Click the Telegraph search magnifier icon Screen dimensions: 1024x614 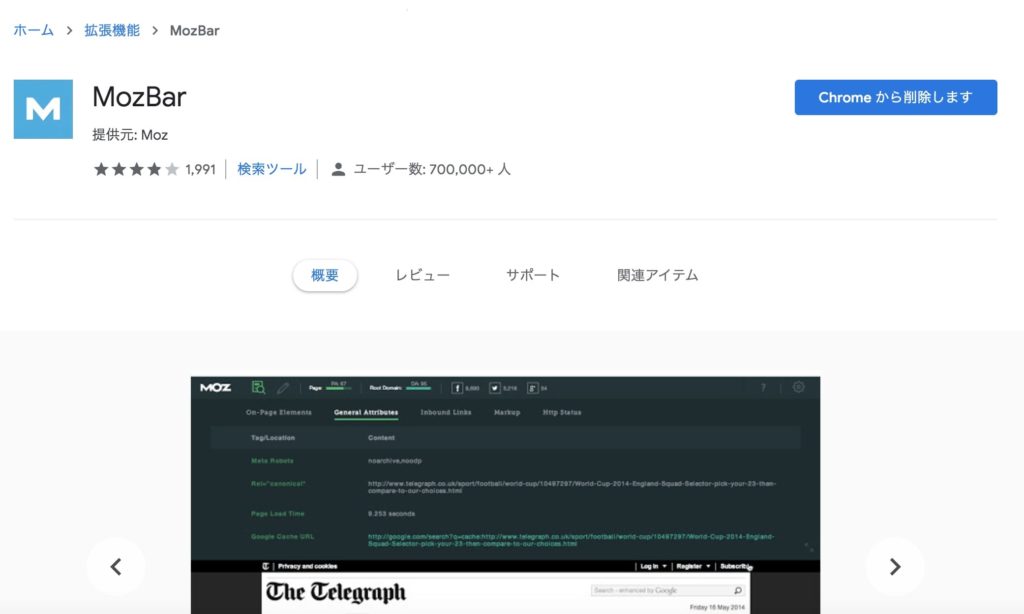click(x=738, y=590)
